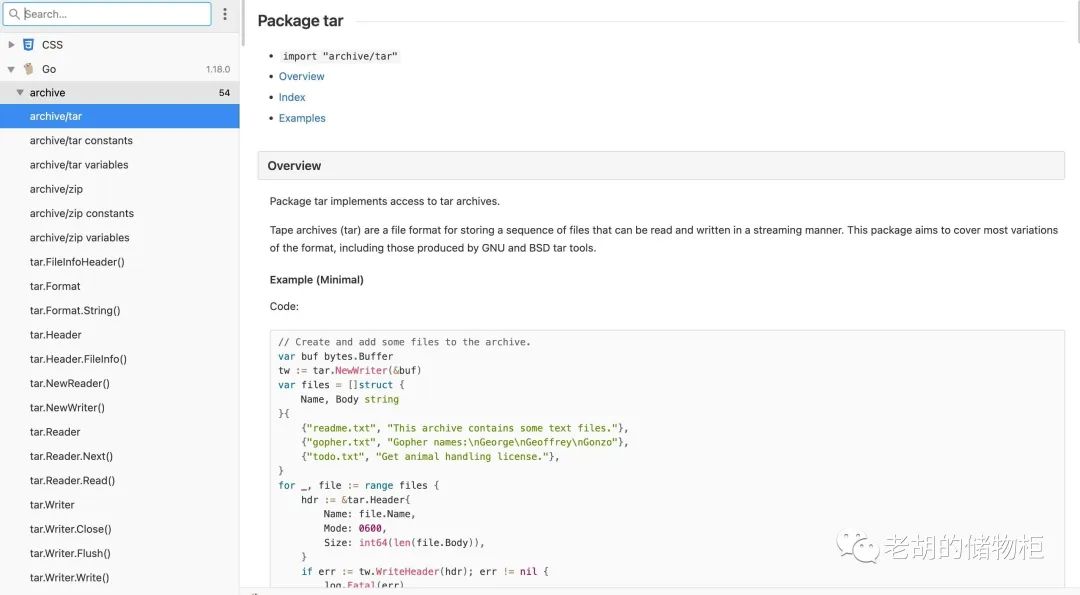
Task: Open tar.Header.FileInfo() entry
Action: click(x=120, y=359)
